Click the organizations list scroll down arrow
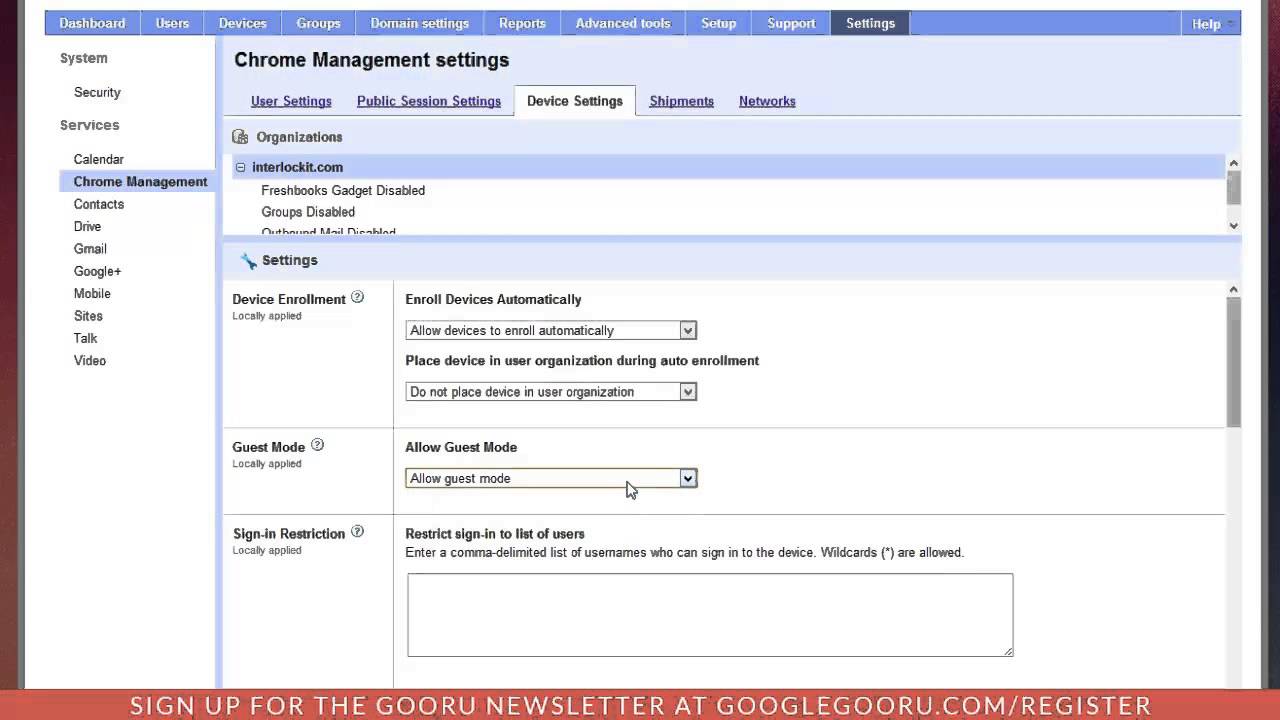This screenshot has height=720, width=1280. click(x=1233, y=226)
